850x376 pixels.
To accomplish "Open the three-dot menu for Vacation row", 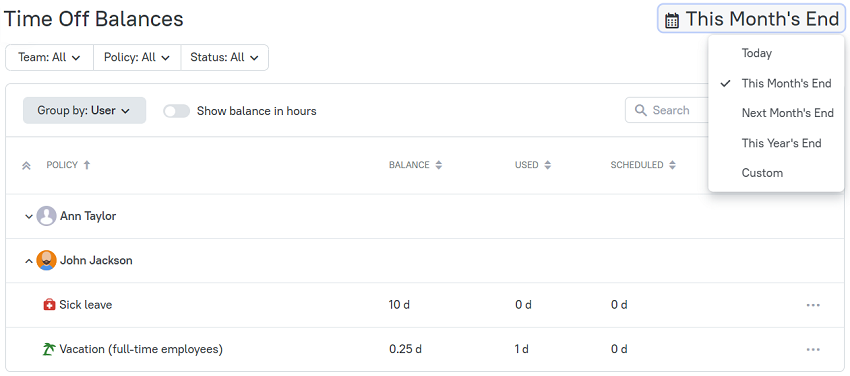I will pos(813,349).
